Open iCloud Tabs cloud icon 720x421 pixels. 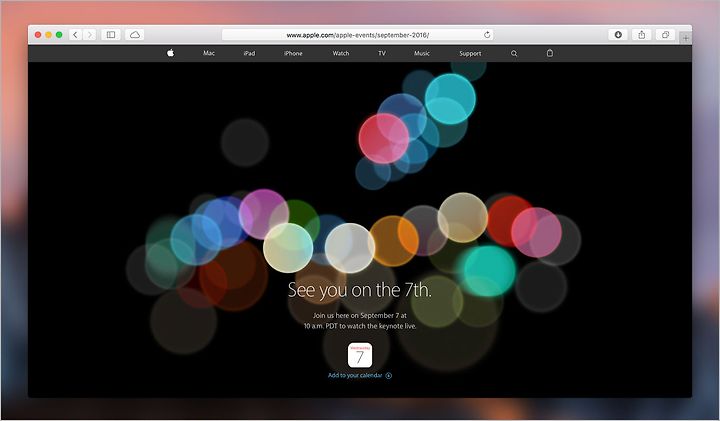pos(135,34)
